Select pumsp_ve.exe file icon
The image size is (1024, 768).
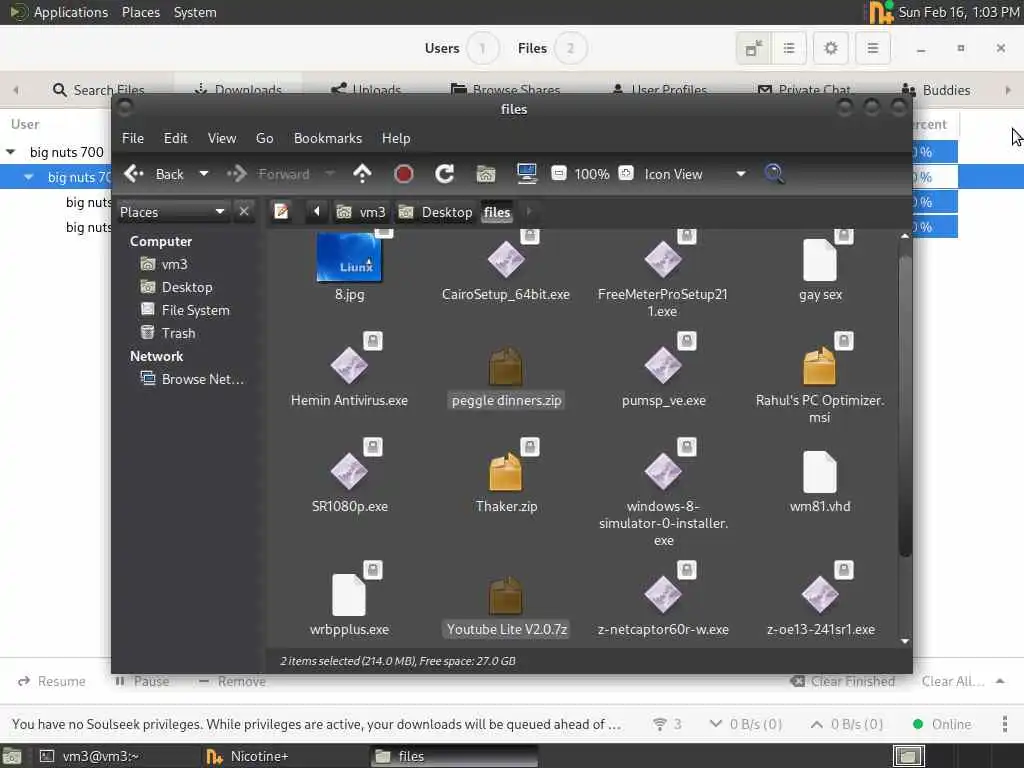pos(663,366)
